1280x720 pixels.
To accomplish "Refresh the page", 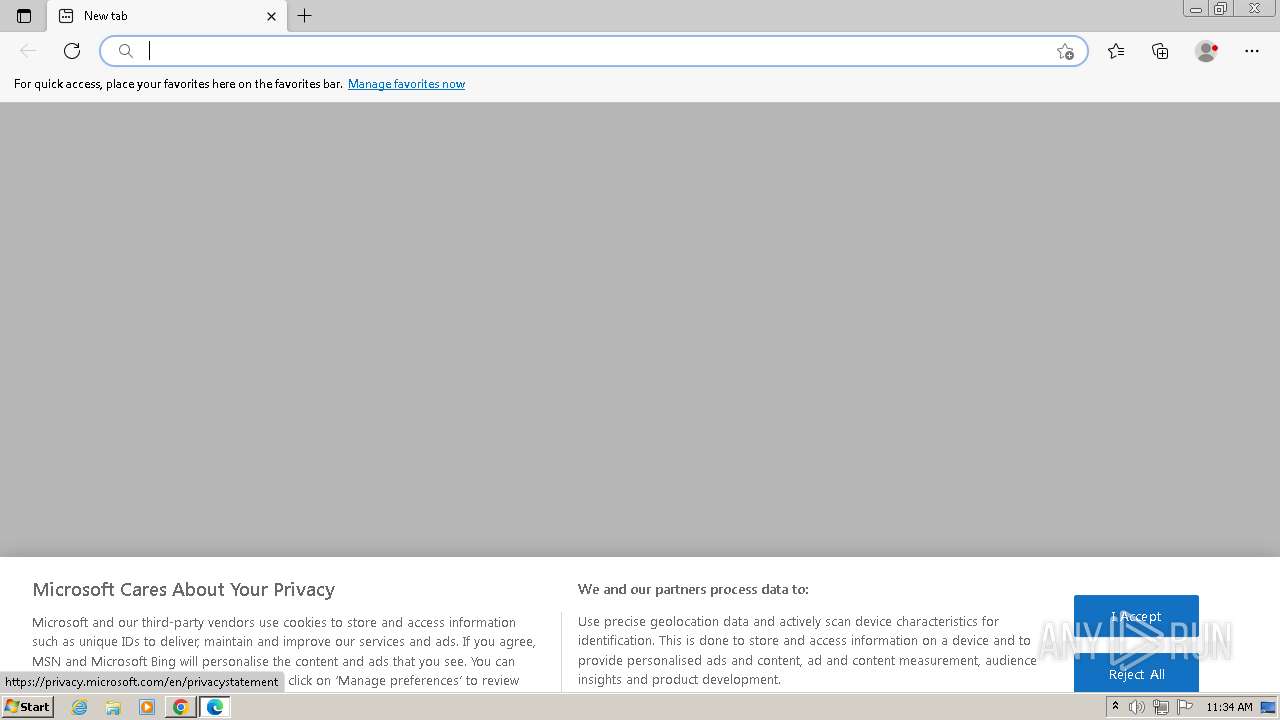I will pos(72,51).
